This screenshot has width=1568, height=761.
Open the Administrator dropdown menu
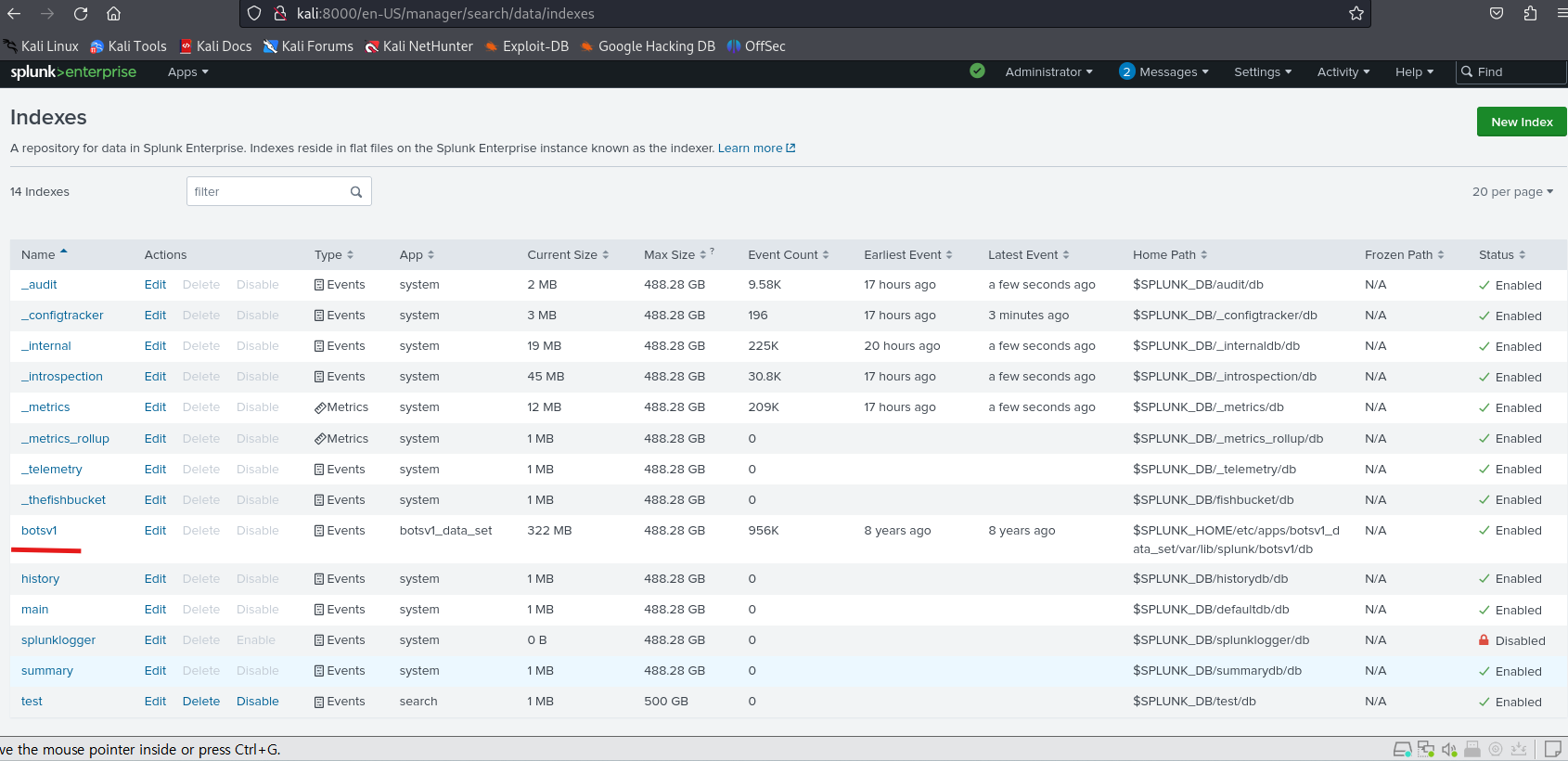click(1048, 71)
